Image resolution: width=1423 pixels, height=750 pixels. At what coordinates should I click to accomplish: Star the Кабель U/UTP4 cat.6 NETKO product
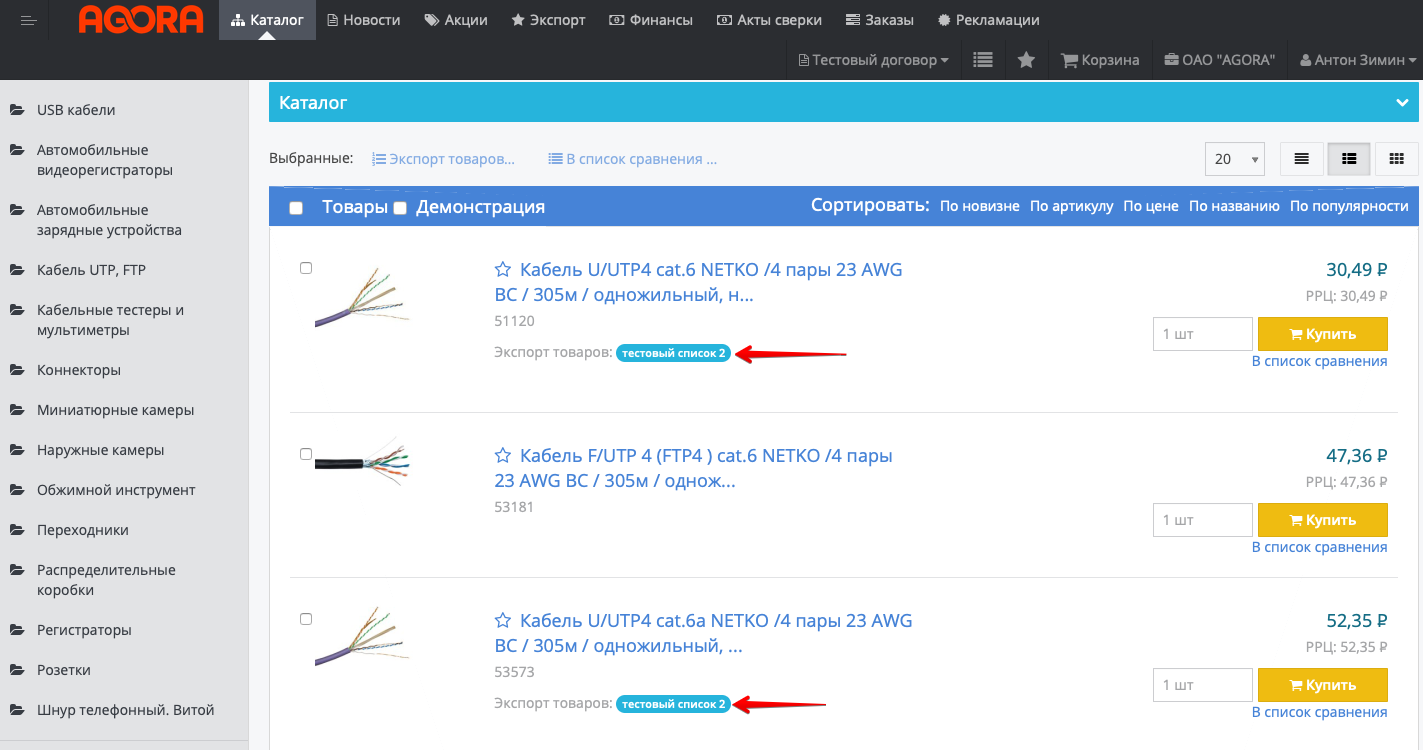pos(503,270)
